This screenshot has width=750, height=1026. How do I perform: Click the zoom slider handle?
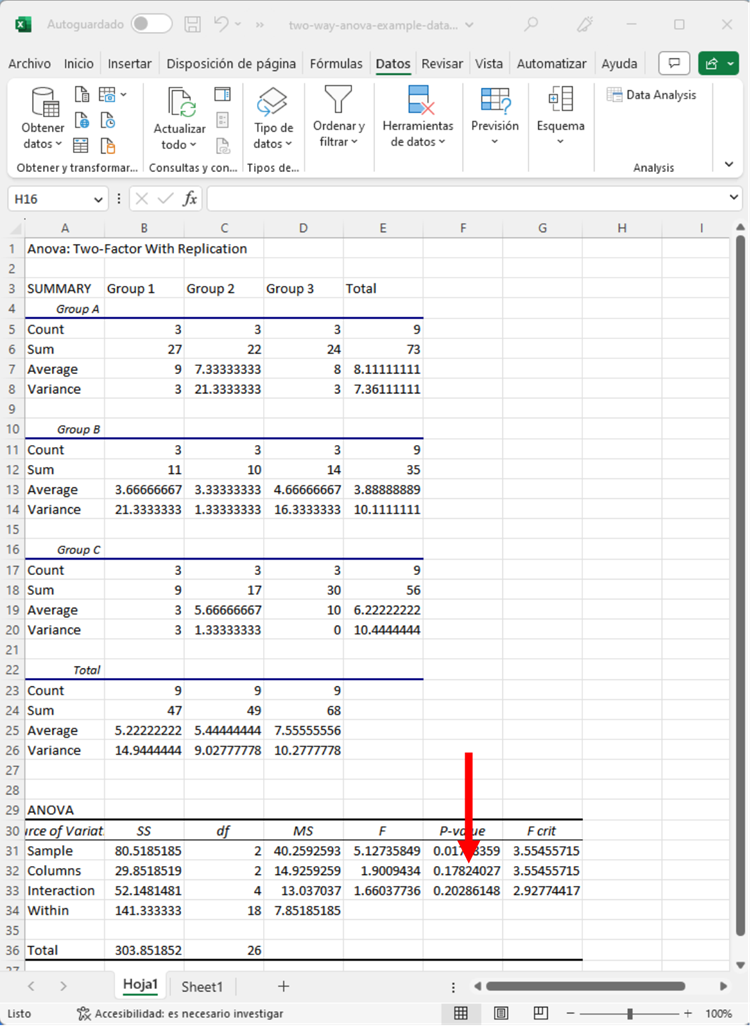point(629,1013)
